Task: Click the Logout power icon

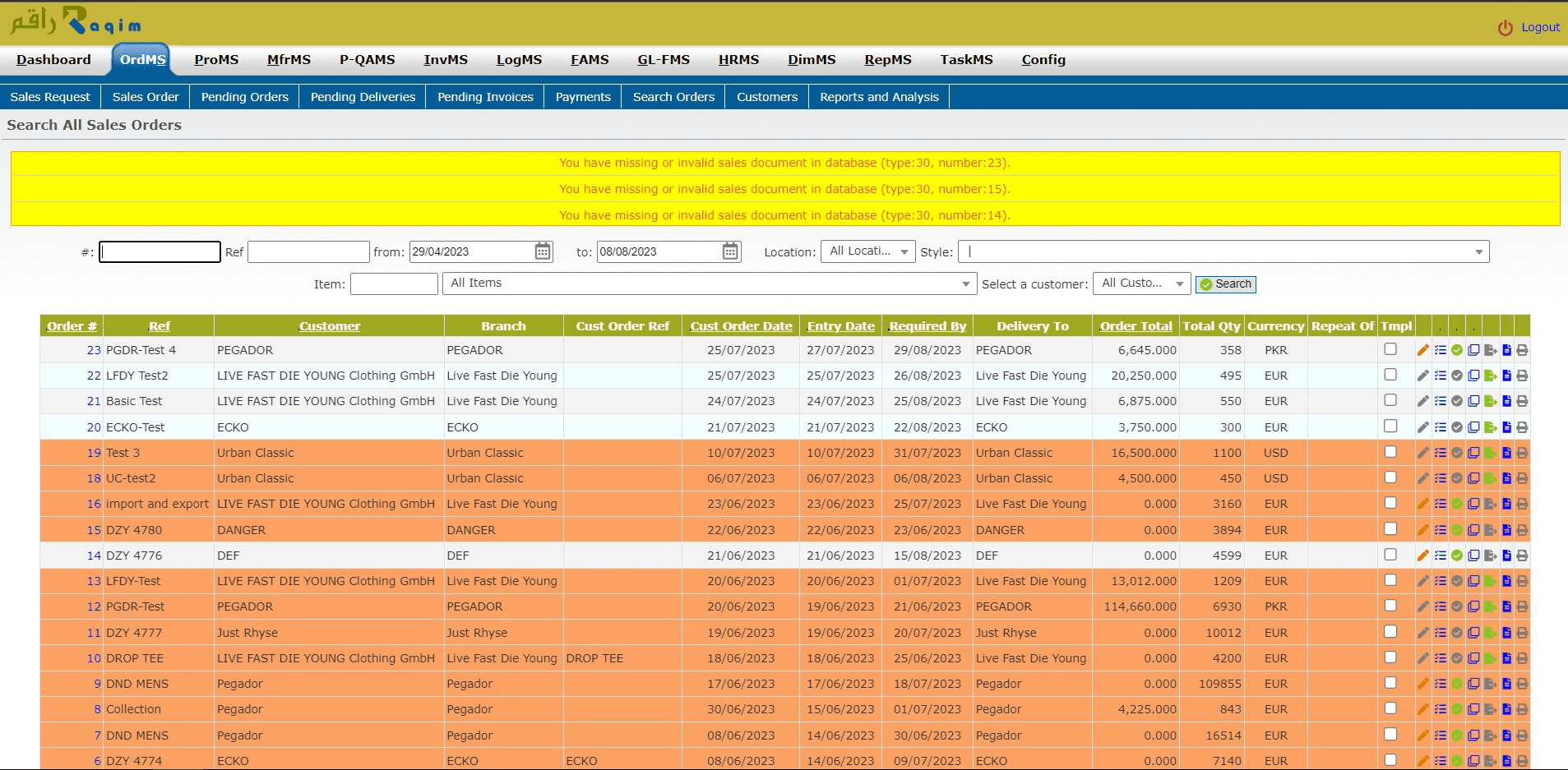Action: (x=1506, y=28)
